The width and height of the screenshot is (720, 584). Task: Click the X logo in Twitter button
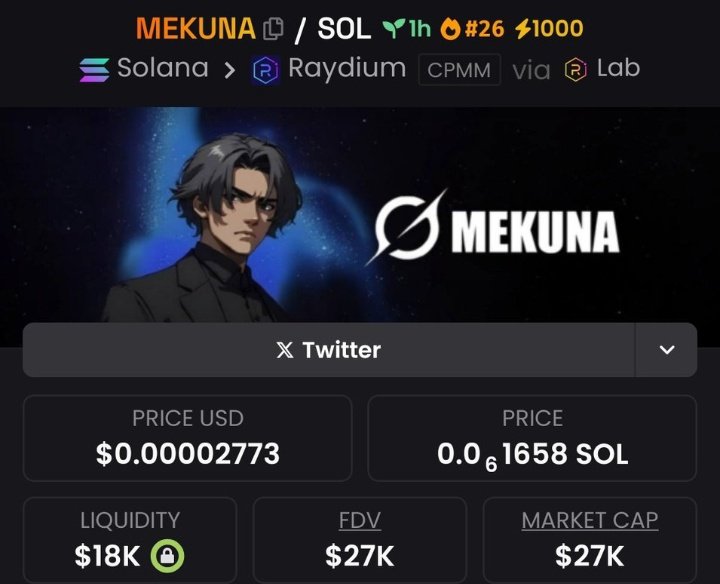point(285,350)
